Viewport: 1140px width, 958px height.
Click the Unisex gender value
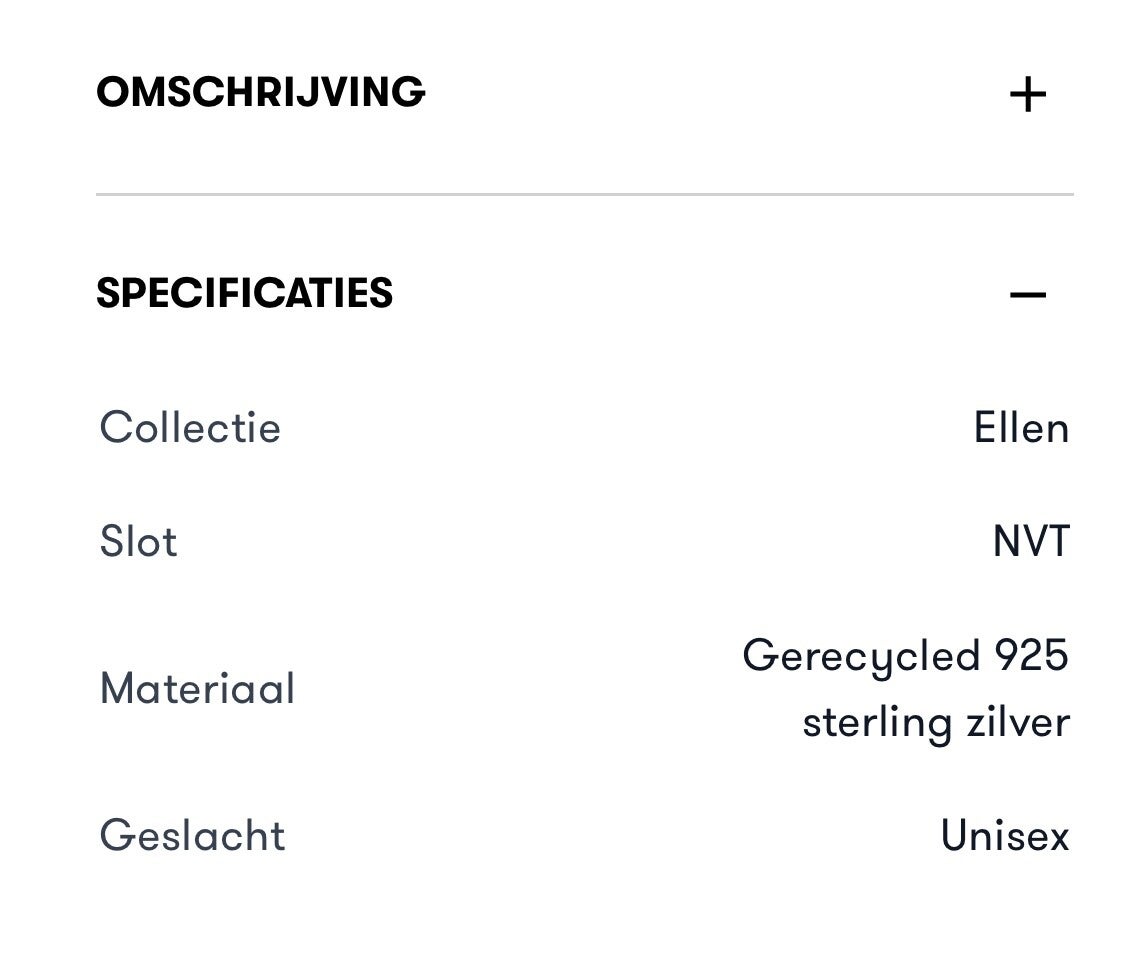click(x=1005, y=835)
